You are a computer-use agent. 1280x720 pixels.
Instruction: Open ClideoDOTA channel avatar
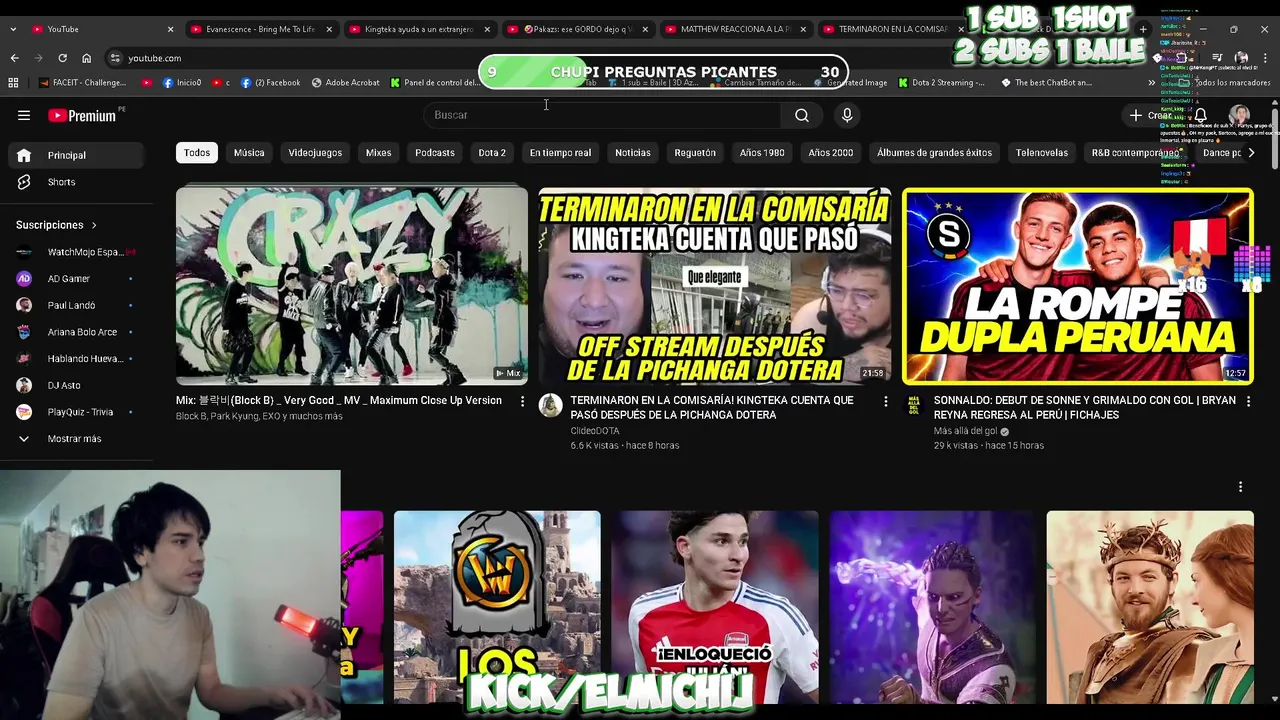click(550, 405)
